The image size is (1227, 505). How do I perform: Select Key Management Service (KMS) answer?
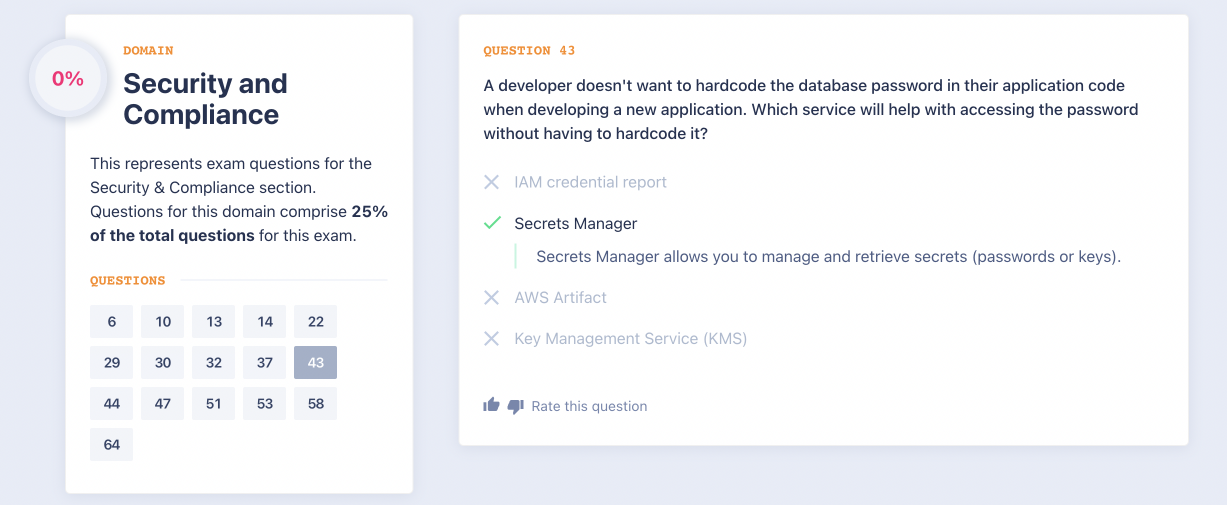pyautogui.click(x=630, y=339)
